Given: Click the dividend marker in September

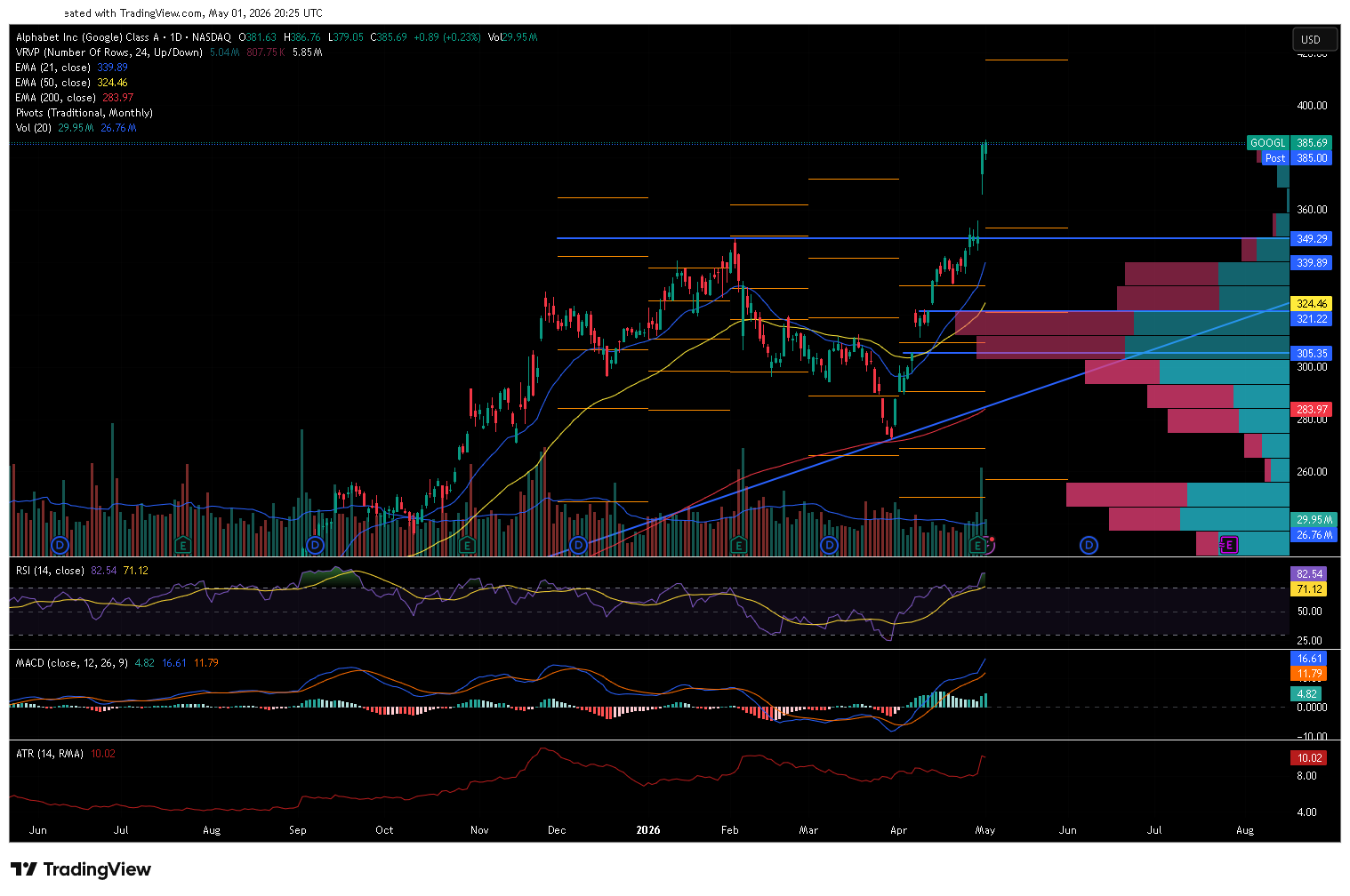Looking at the screenshot, I should pos(314,545).
